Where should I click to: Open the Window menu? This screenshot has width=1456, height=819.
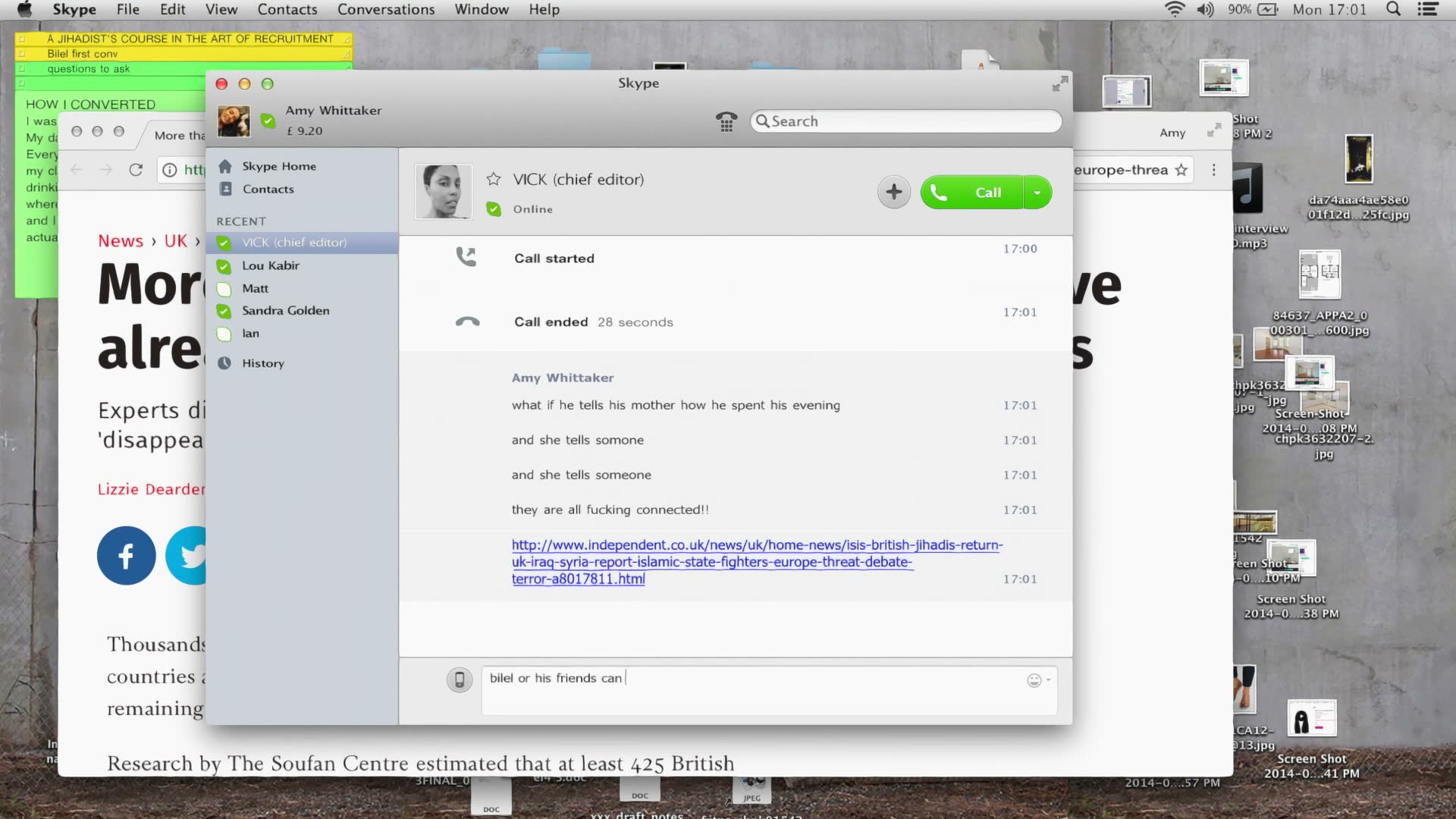[x=482, y=9]
